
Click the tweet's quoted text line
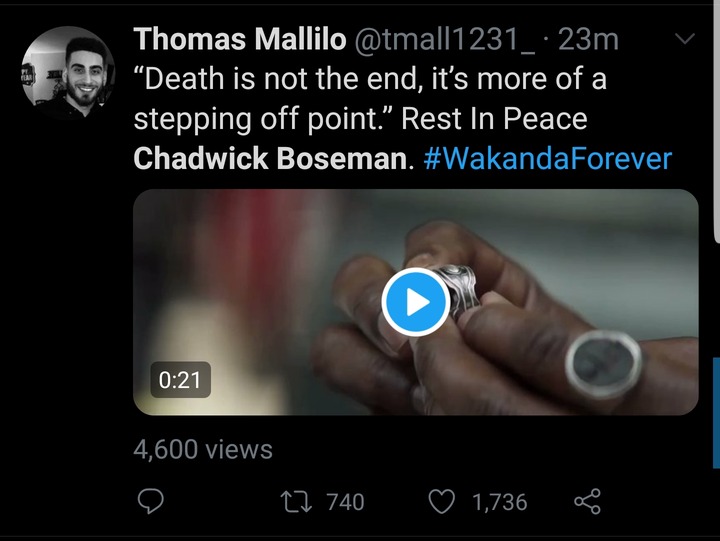point(370,79)
